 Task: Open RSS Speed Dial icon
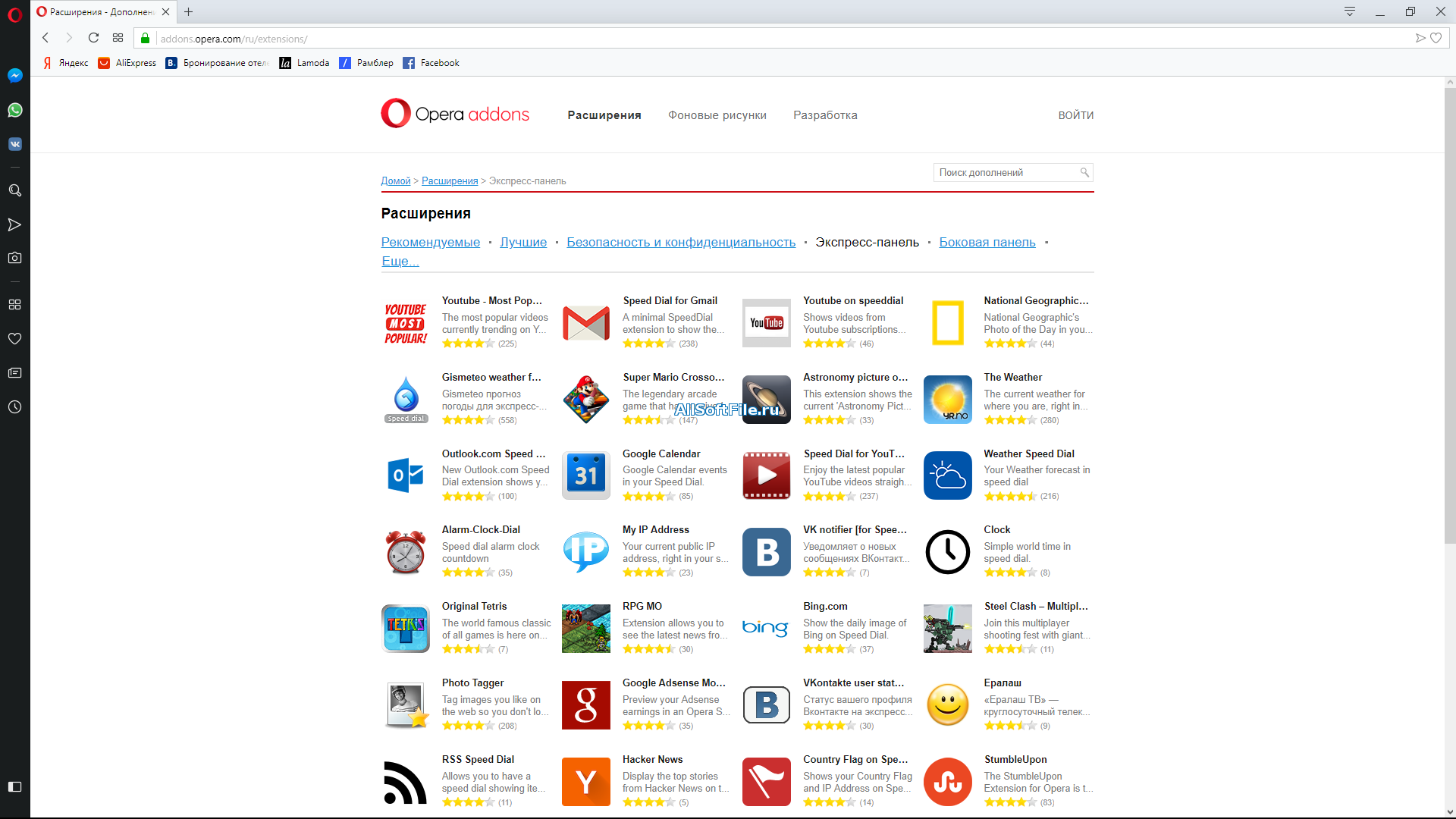pyautogui.click(x=406, y=782)
